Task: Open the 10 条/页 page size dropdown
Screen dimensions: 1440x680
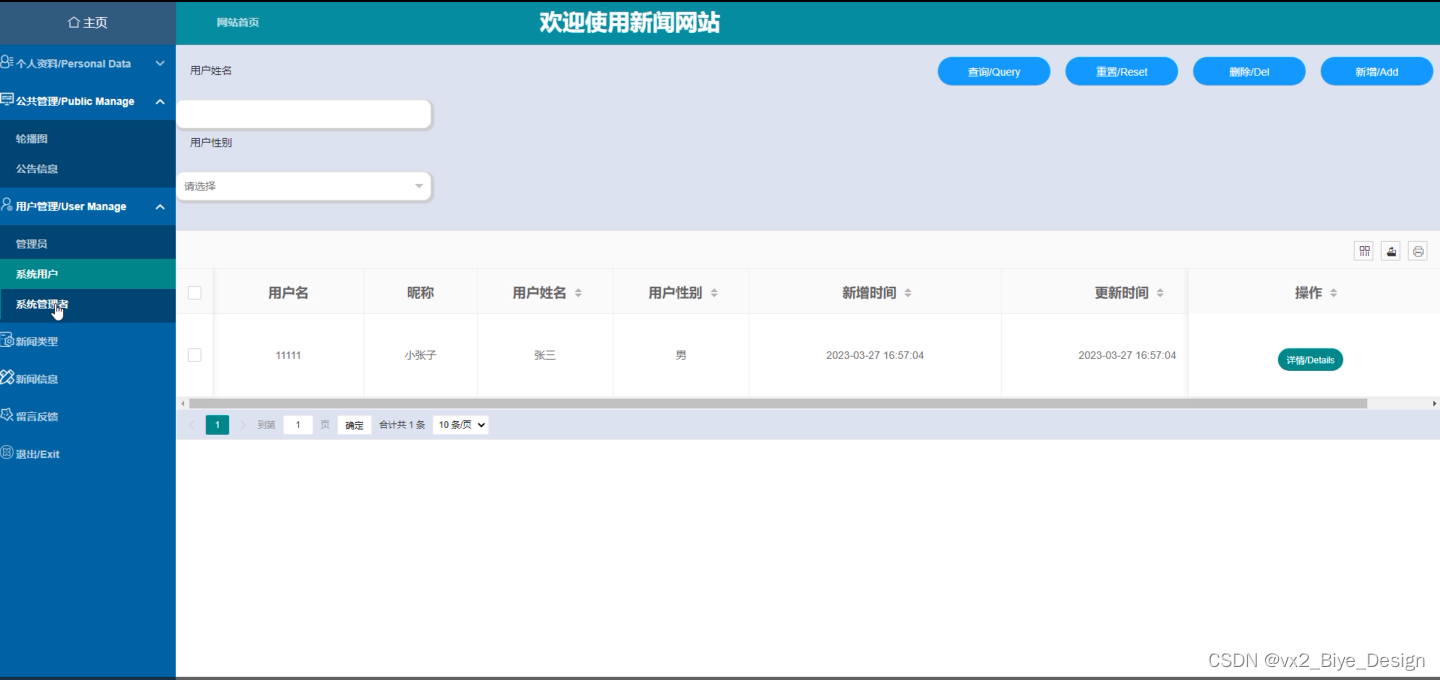Action: coord(461,425)
